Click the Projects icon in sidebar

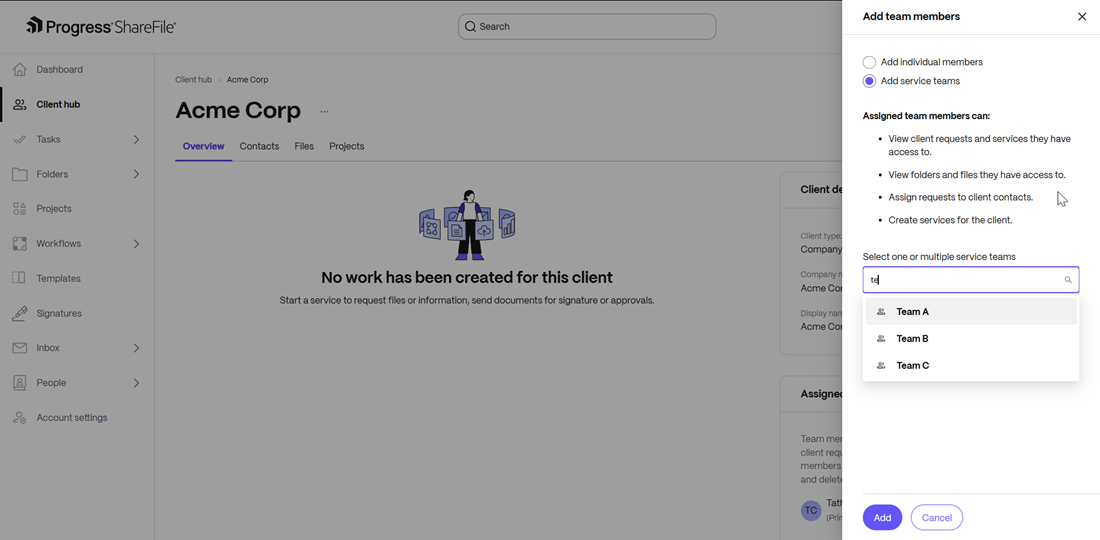tap(19, 209)
